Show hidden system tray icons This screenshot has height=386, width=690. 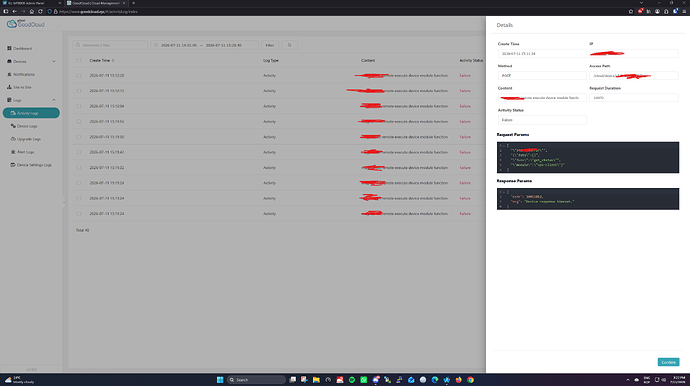[628, 379]
